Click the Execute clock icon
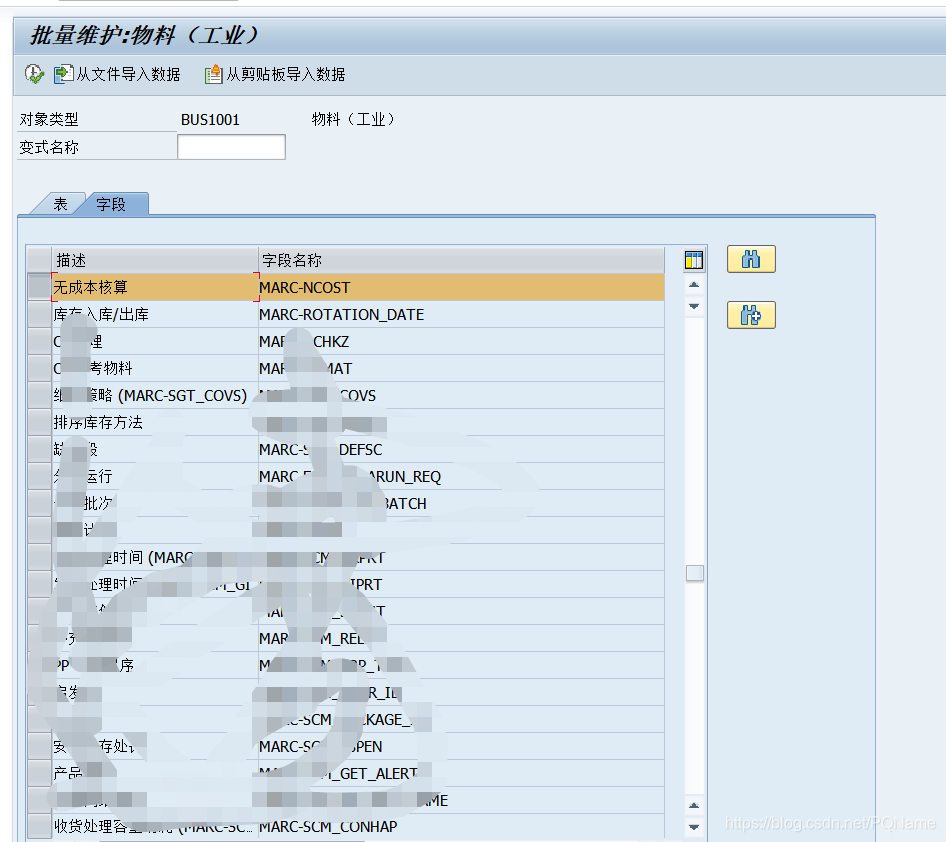The height and width of the screenshot is (842, 946). pos(34,74)
